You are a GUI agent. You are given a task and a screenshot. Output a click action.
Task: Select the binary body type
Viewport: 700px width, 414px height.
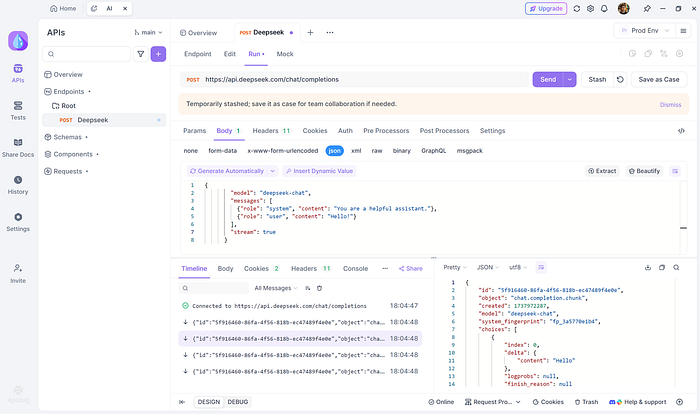(401, 151)
